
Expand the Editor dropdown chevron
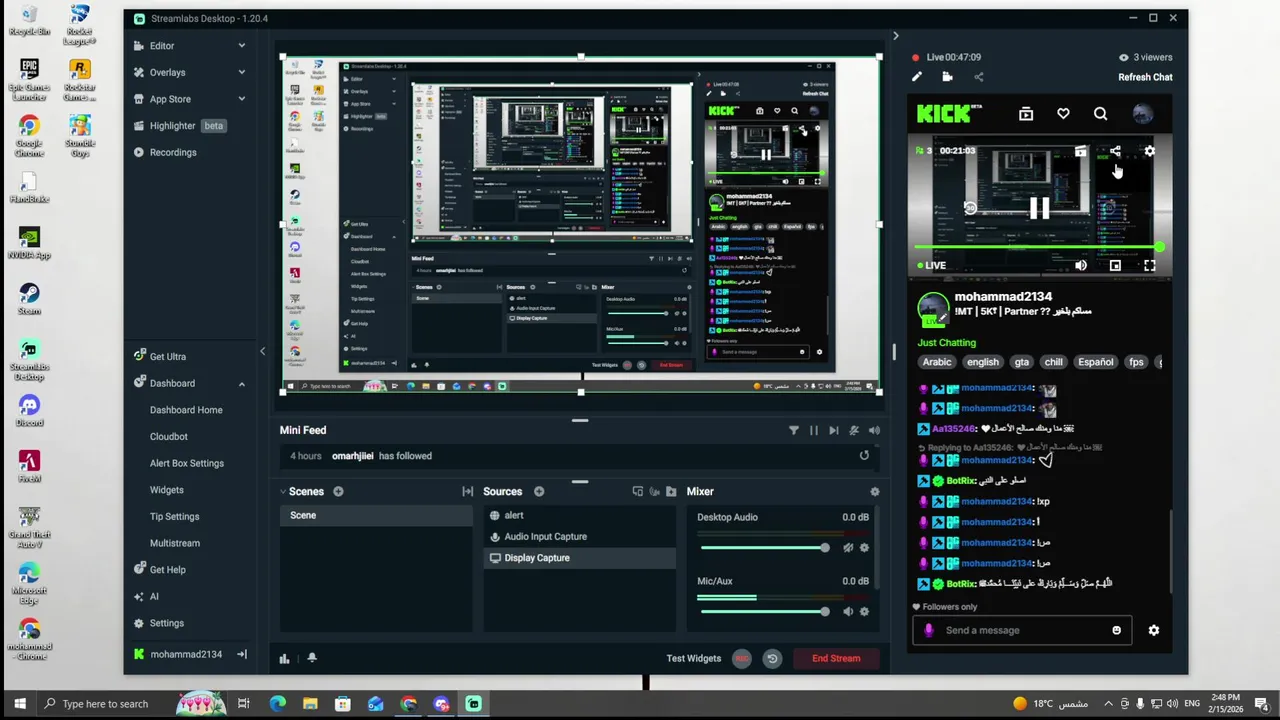[x=241, y=46]
